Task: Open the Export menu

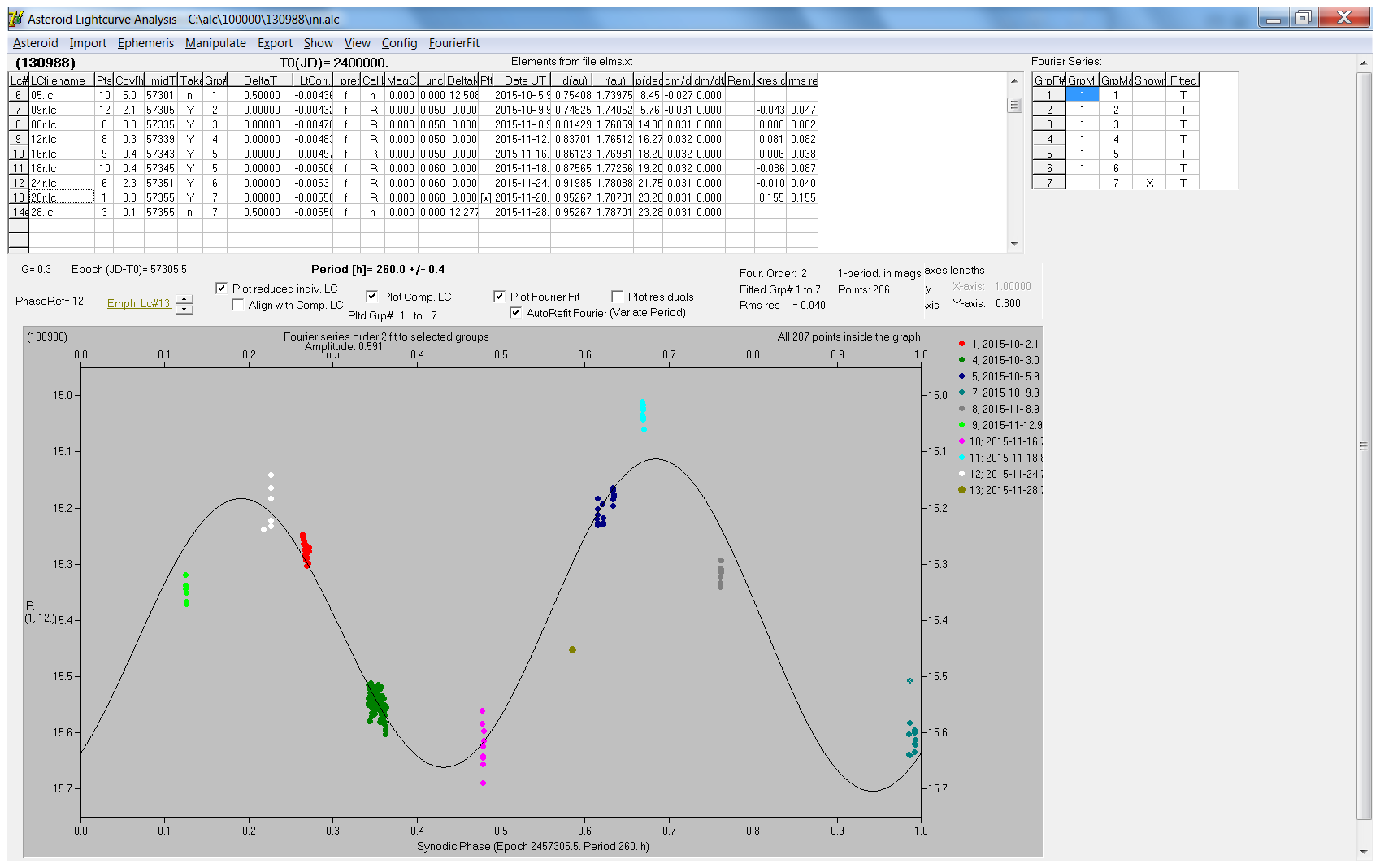Action: pos(275,43)
